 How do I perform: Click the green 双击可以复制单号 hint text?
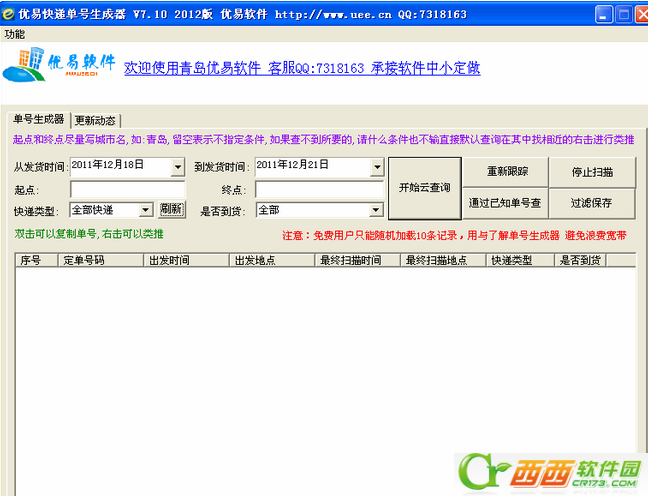(89, 234)
